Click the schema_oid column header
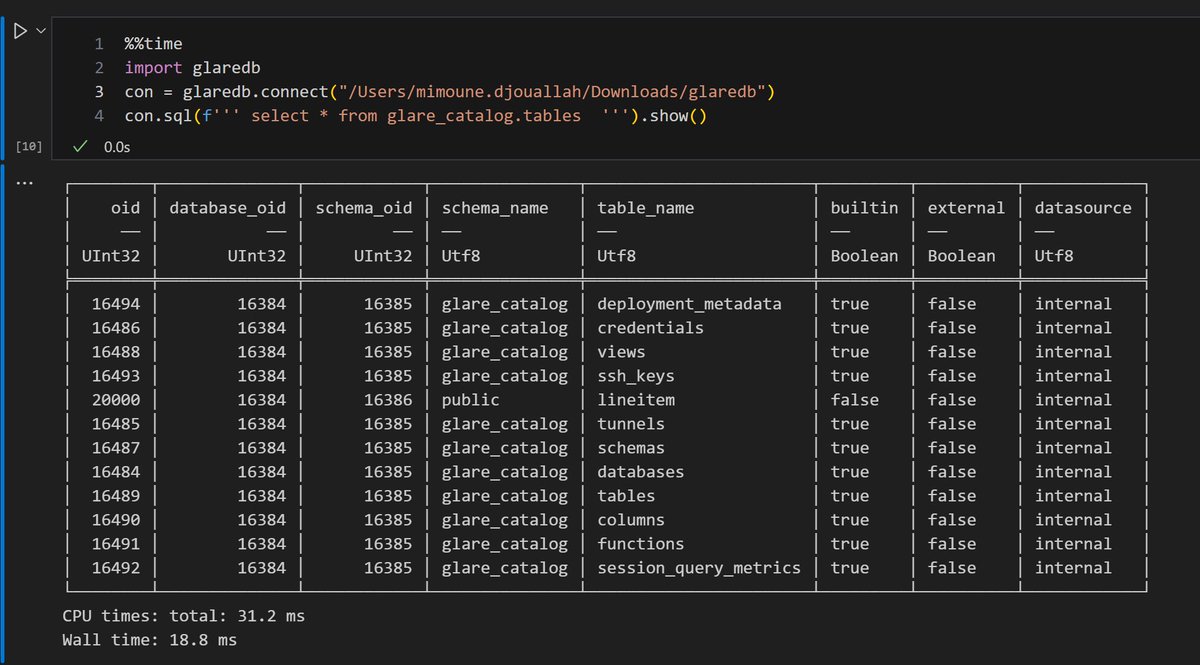The height and width of the screenshot is (665, 1200). pyautogui.click(x=363, y=208)
